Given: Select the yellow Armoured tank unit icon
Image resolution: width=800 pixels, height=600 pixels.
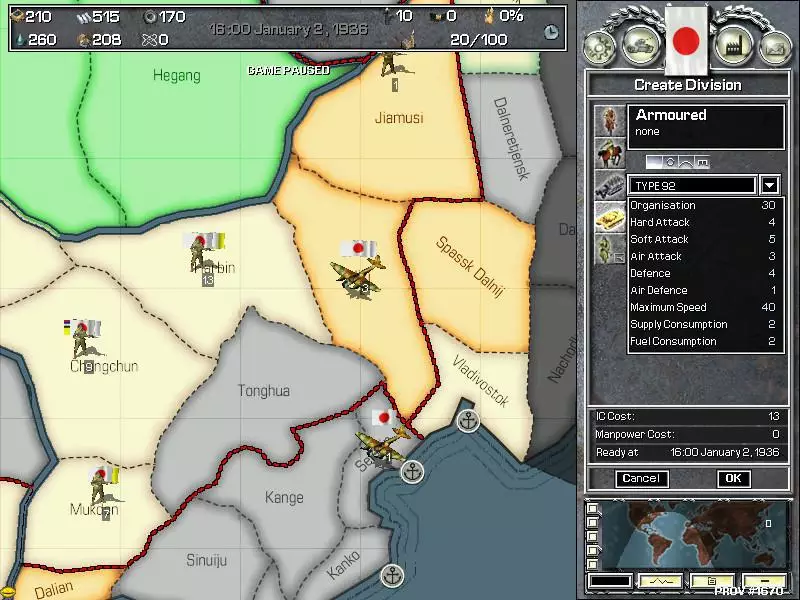Looking at the screenshot, I should 608,220.
